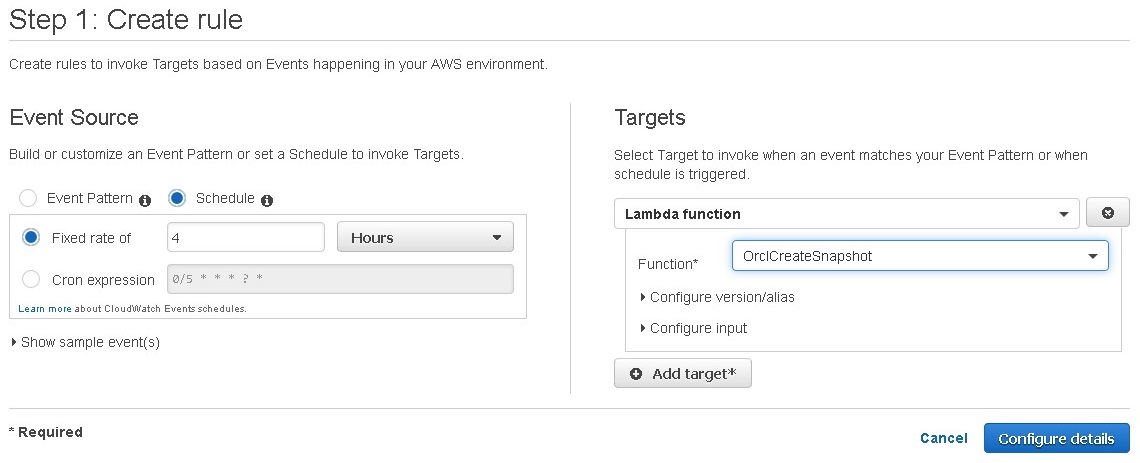Select the Schedule radio button
The height and width of the screenshot is (463, 1140).
coord(177,198)
